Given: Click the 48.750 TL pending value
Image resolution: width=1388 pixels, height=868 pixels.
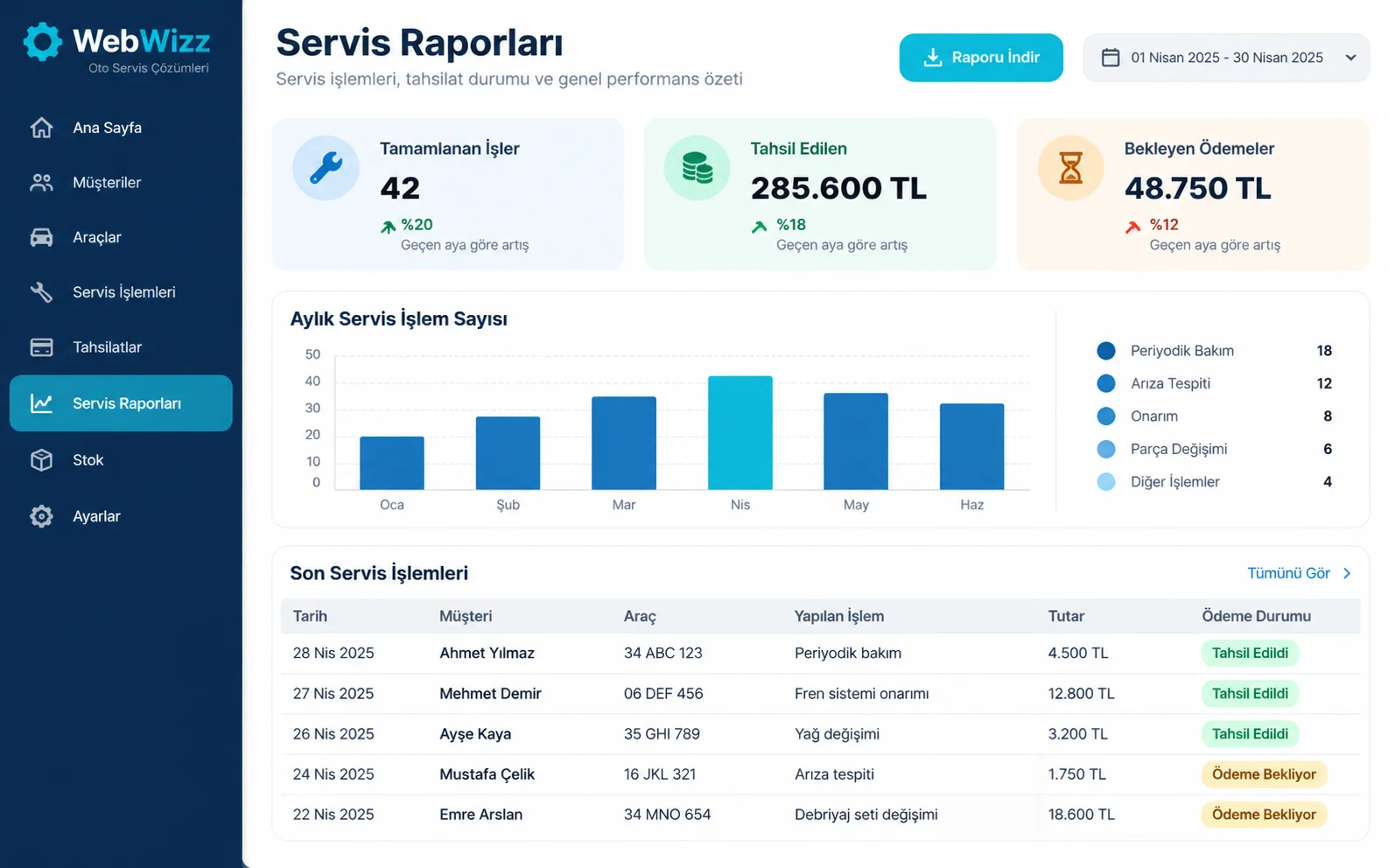Looking at the screenshot, I should coord(1197,188).
